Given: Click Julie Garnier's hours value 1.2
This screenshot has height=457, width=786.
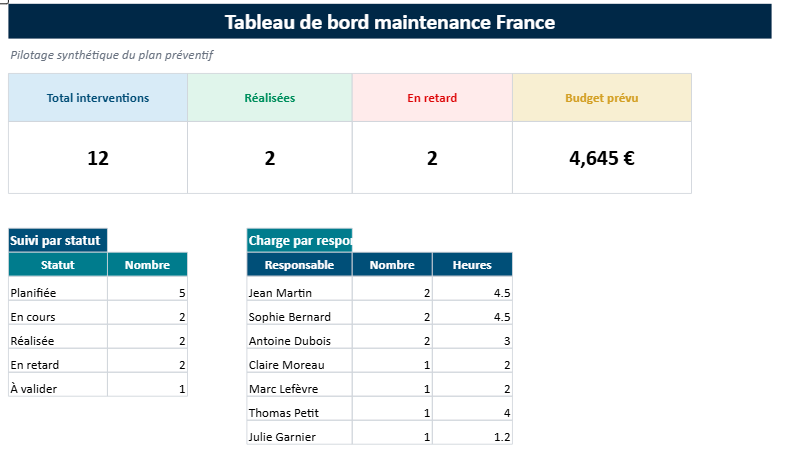Looking at the screenshot, I should [472, 436].
